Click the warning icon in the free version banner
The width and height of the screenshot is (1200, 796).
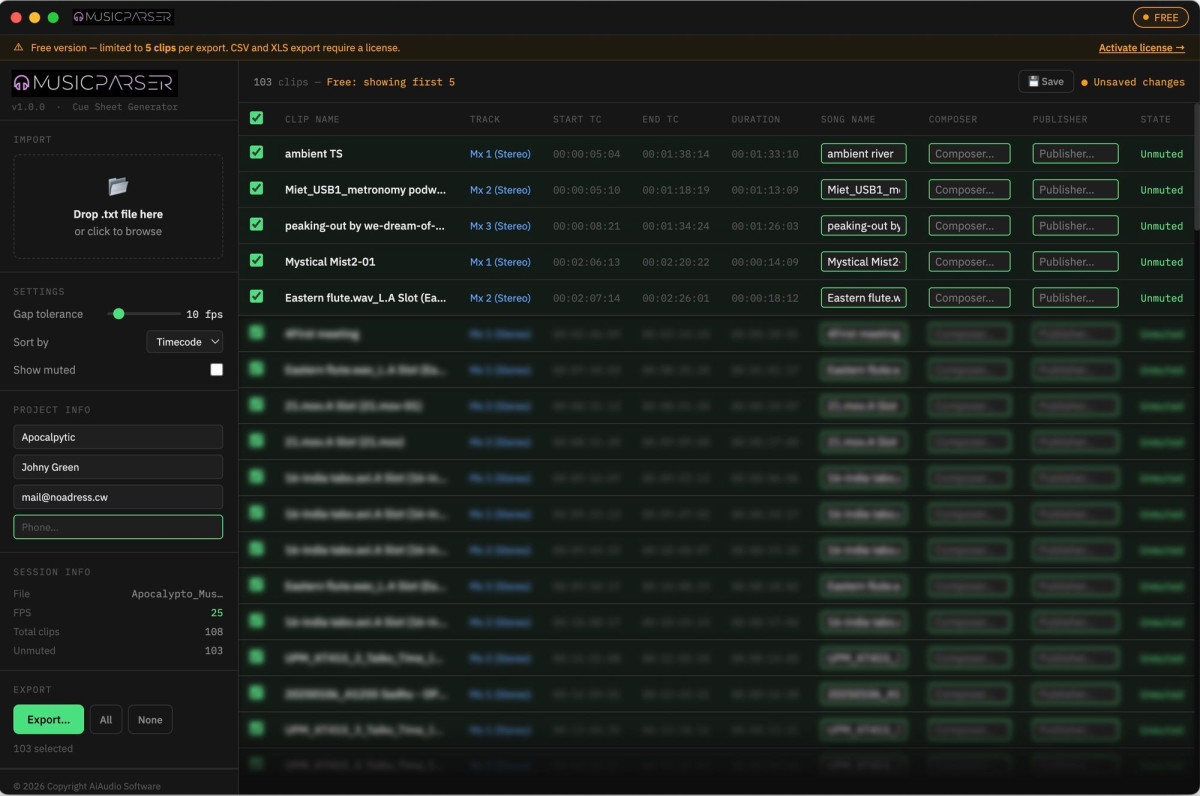click(19, 48)
